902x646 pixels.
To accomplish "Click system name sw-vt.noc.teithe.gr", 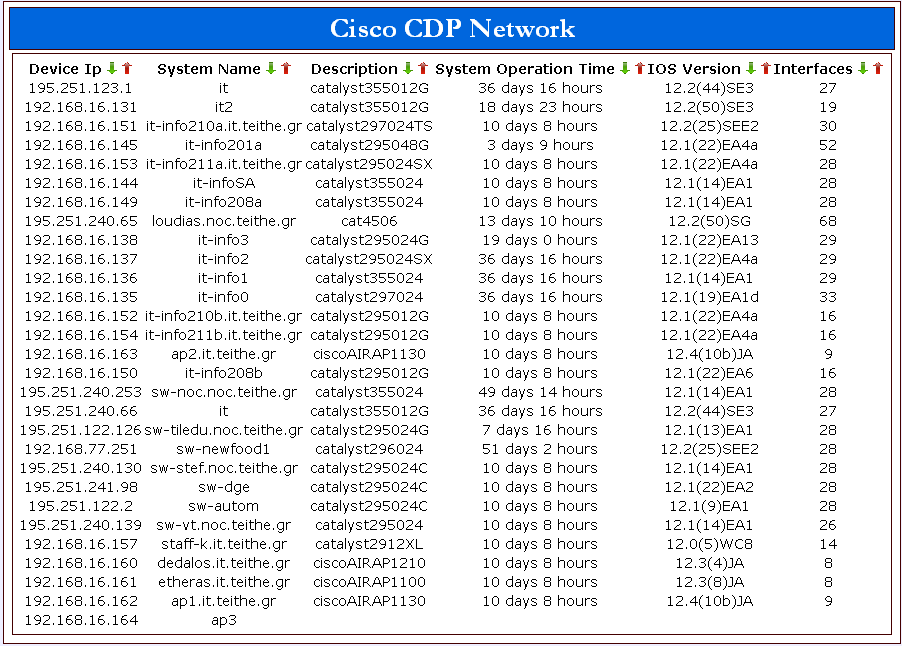I will [223, 525].
